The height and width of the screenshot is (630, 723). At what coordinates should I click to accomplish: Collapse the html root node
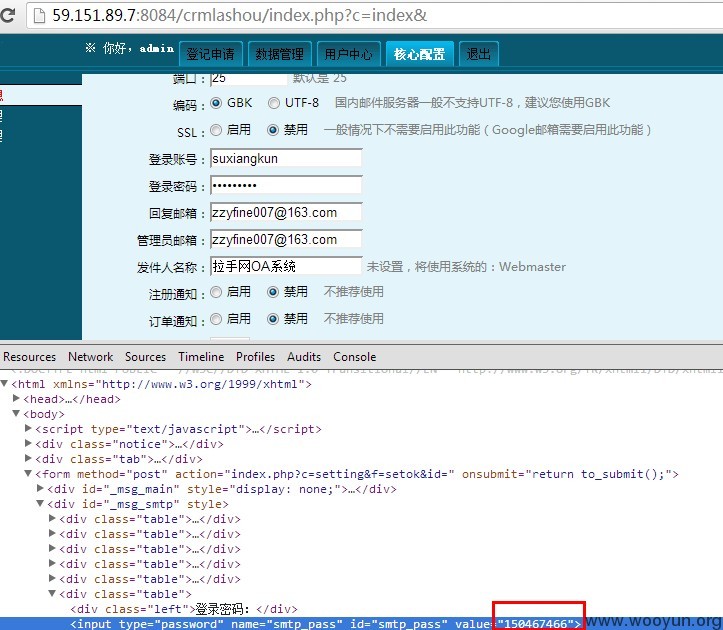pos(4,383)
